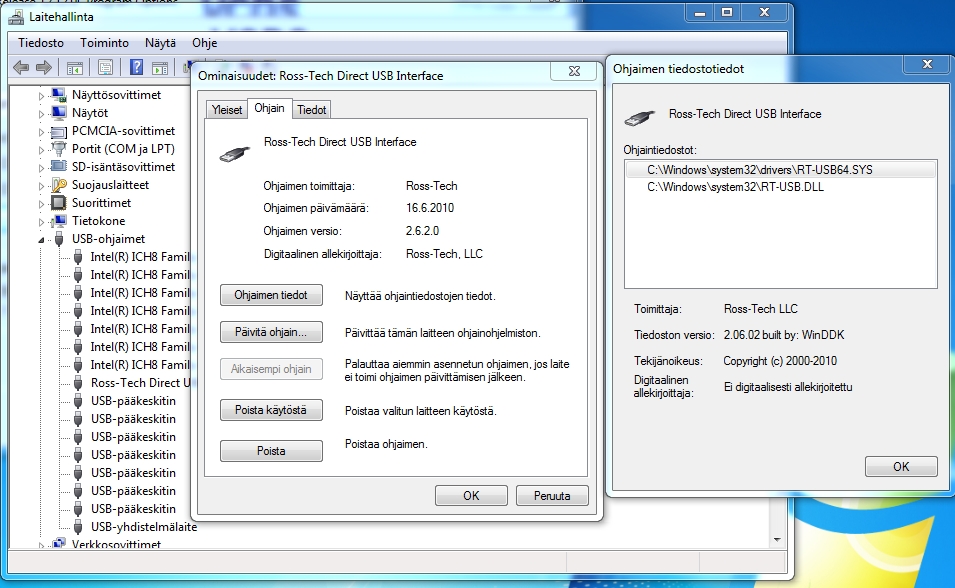
Task: Click the Properties toolbar icon
Action: click(x=106, y=68)
